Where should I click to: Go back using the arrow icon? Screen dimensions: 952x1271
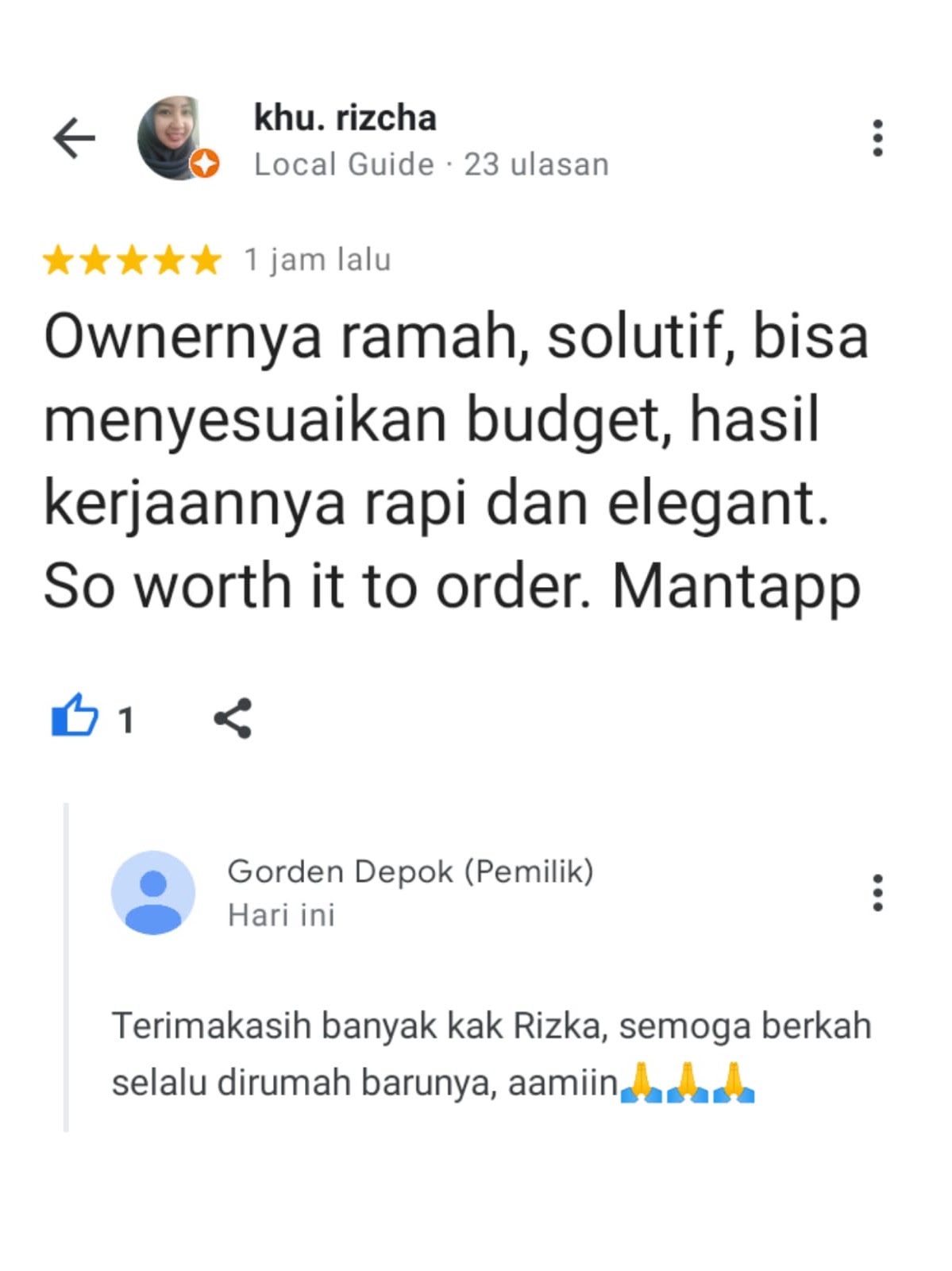(74, 138)
